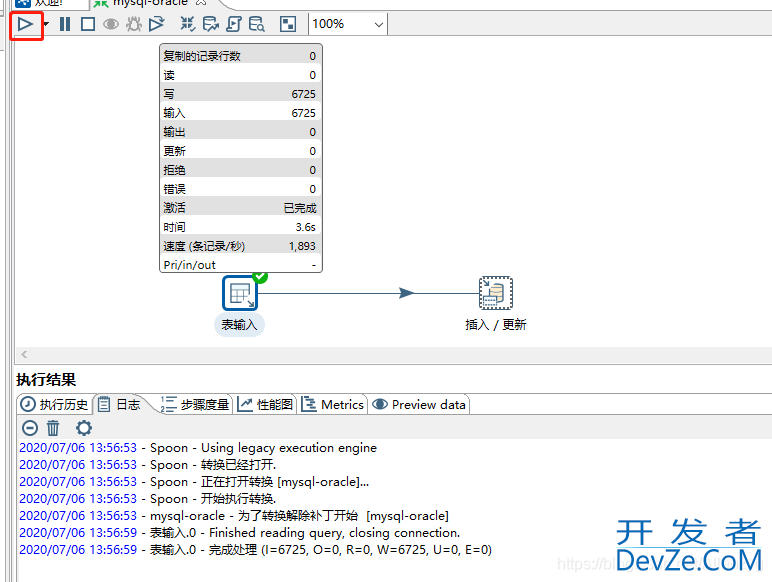Select the 插入 / 更新 step icon
772x582 pixels.
[496, 293]
